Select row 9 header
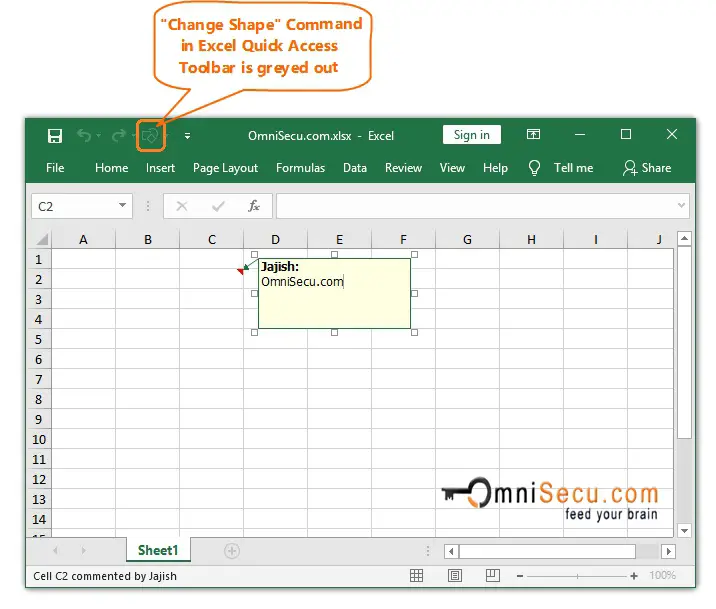716x609 pixels. 39,420
